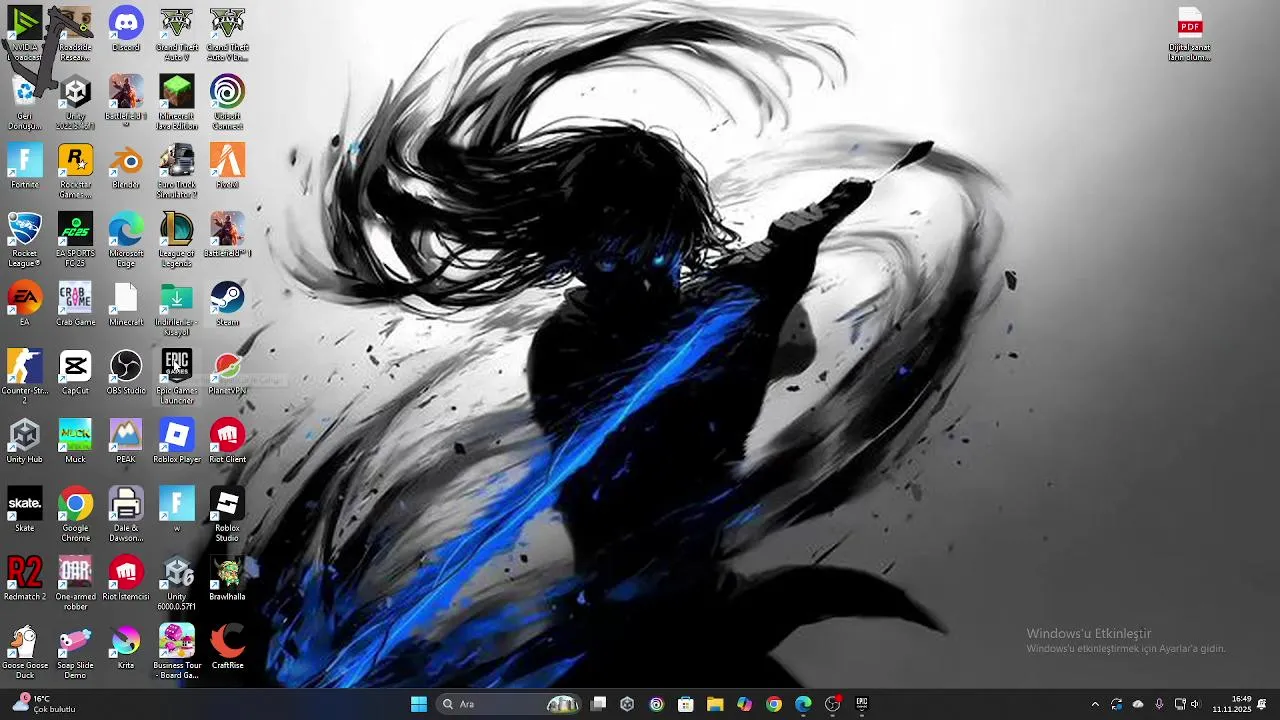Open the Microsoft Edge desktop shortcut
This screenshot has width=1280, height=720.
(126, 240)
